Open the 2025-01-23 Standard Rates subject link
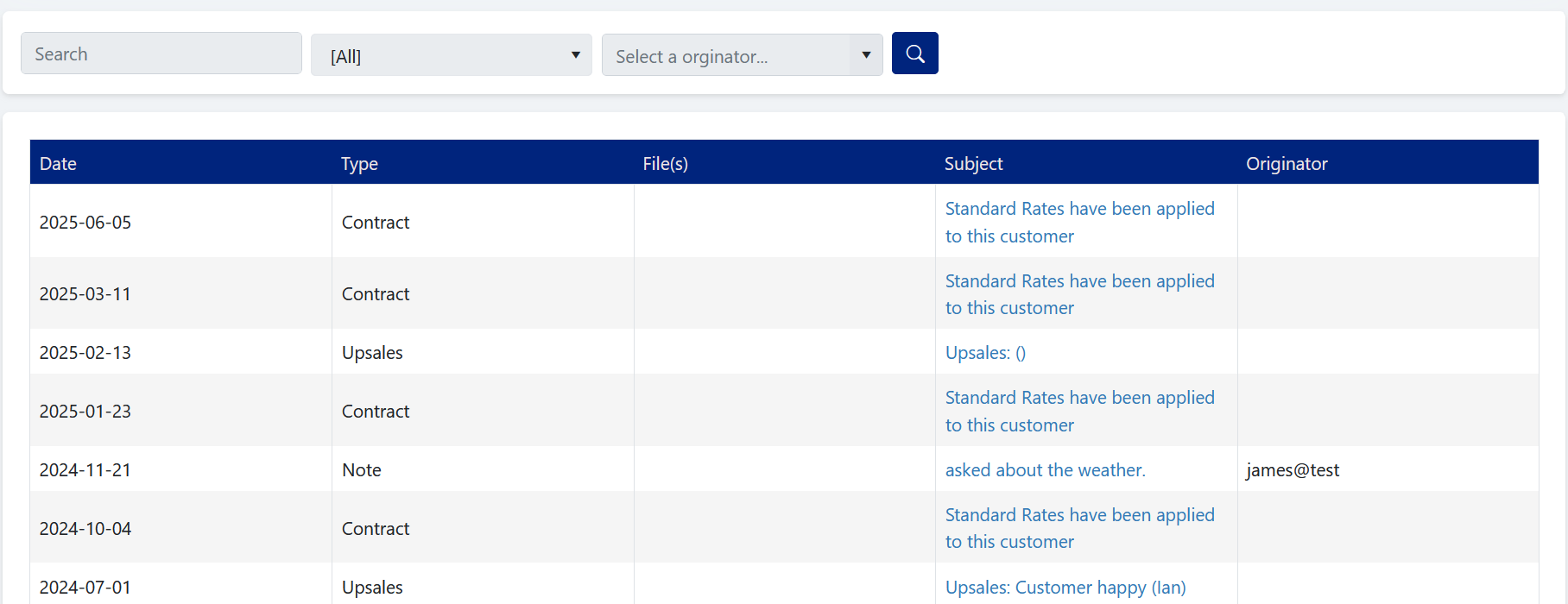Screen dimensions: 1568x604 coord(1078,399)
